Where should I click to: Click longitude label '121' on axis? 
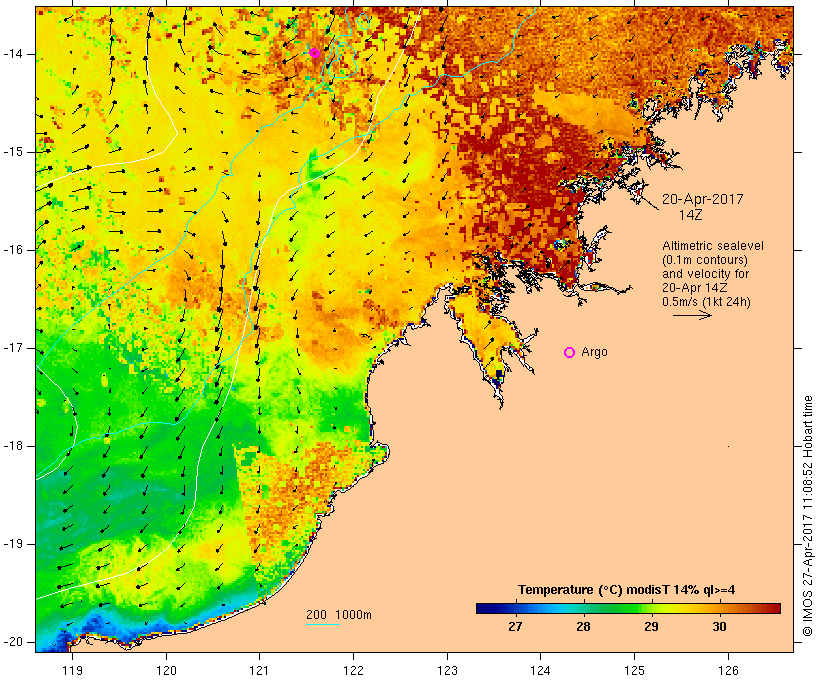pyautogui.click(x=259, y=670)
